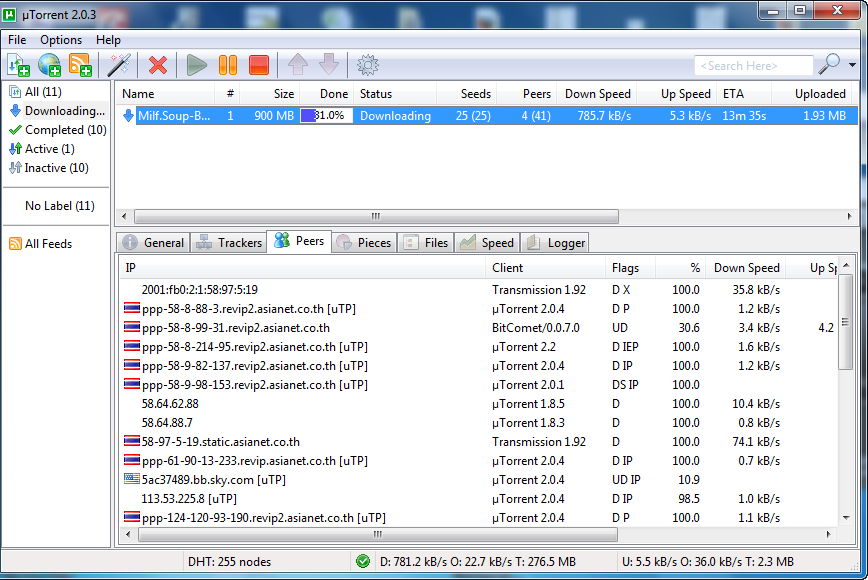Sort torrents by Size column header
Viewport: 868px width, 580px height.
pos(271,94)
